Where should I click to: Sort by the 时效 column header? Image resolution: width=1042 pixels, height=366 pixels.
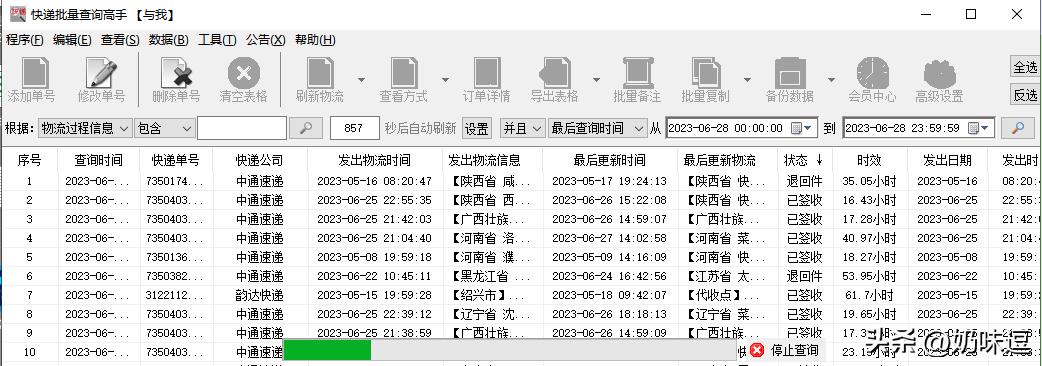coord(869,160)
